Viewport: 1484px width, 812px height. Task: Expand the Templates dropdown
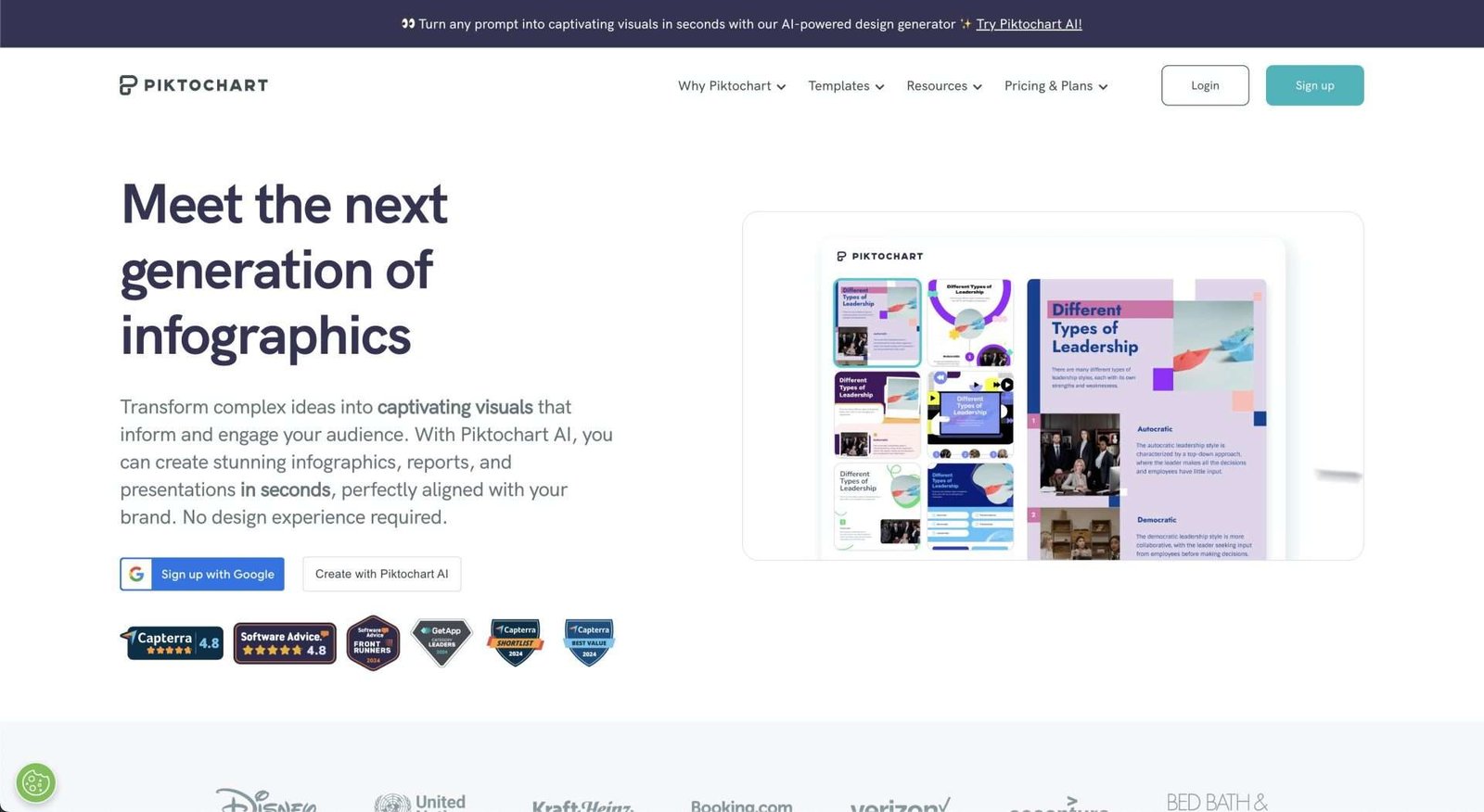846,85
